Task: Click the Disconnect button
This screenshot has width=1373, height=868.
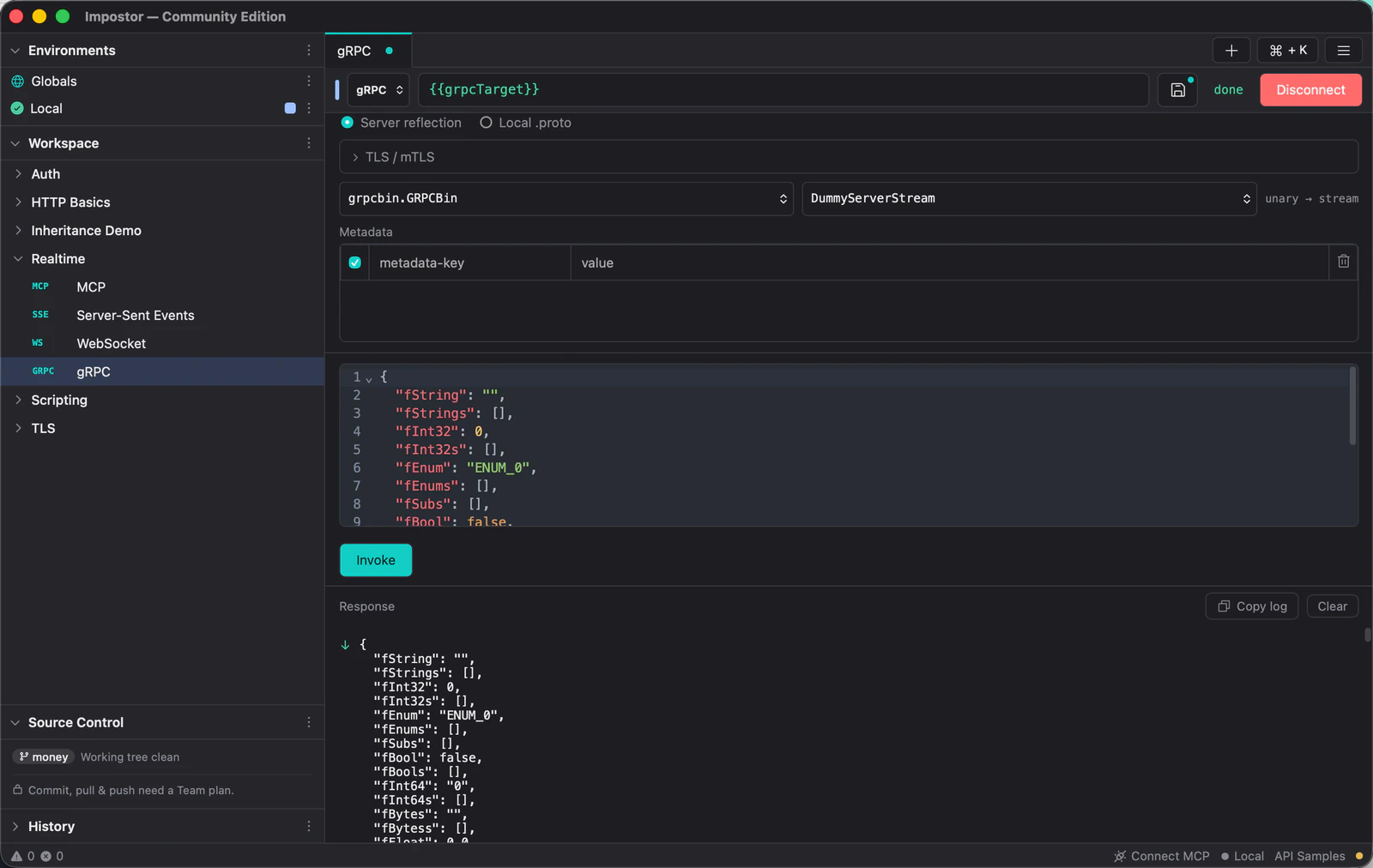Action: [1310, 90]
